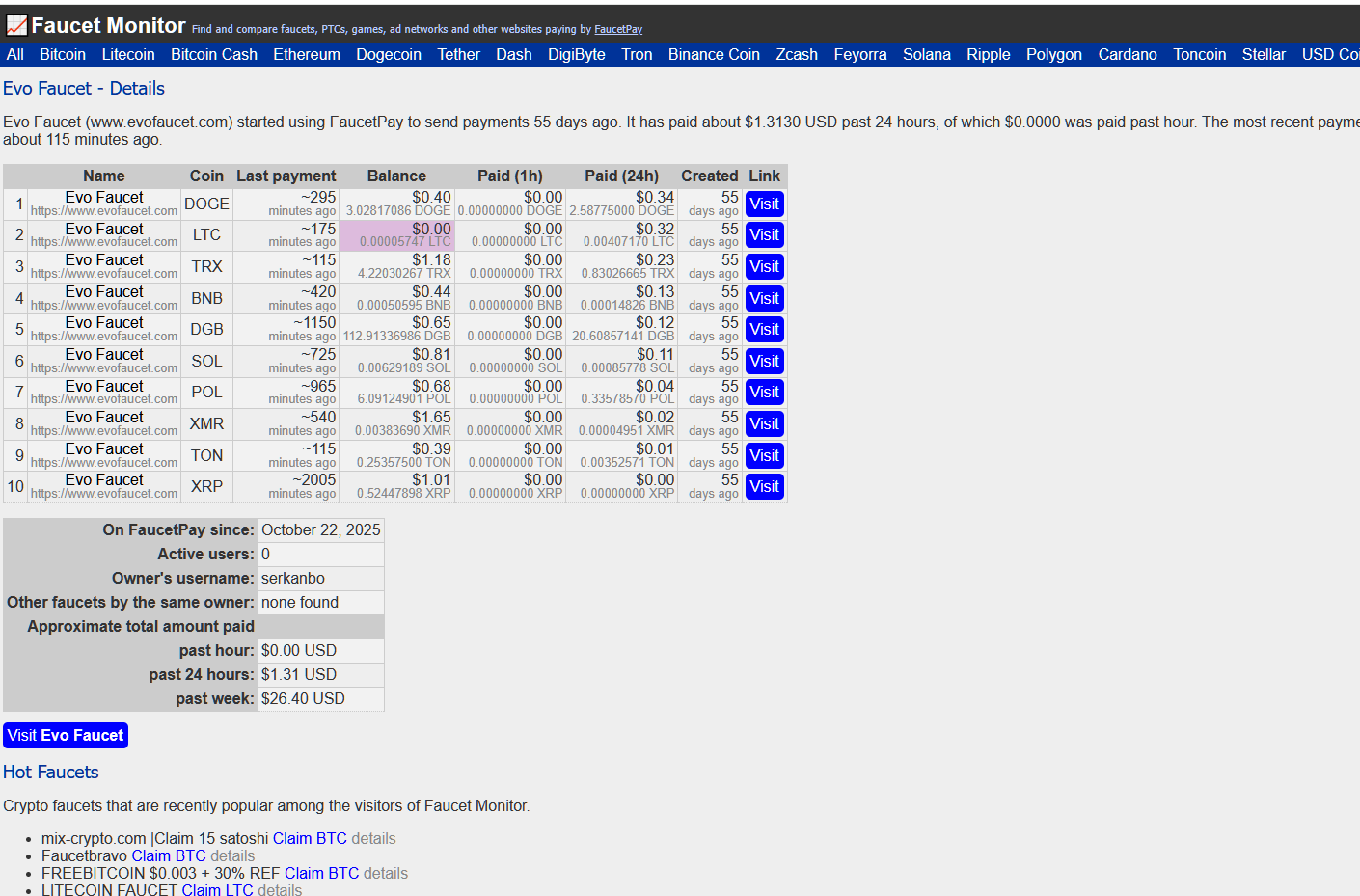Select the All filter in navigation
1360x896 pixels.
[x=14, y=55]
